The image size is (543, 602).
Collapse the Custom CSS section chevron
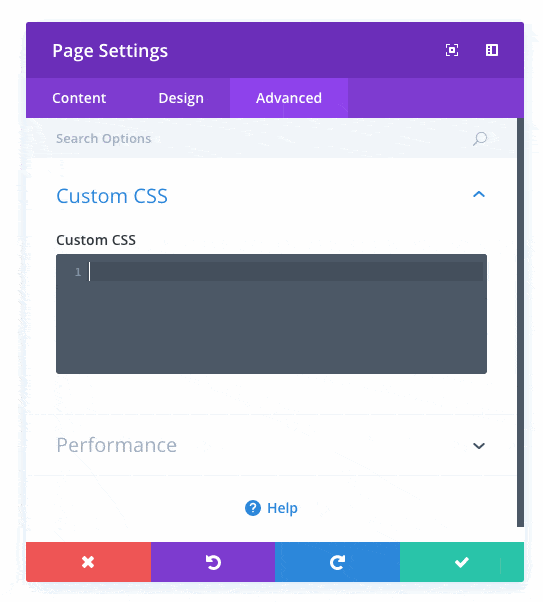pos(479,195)
